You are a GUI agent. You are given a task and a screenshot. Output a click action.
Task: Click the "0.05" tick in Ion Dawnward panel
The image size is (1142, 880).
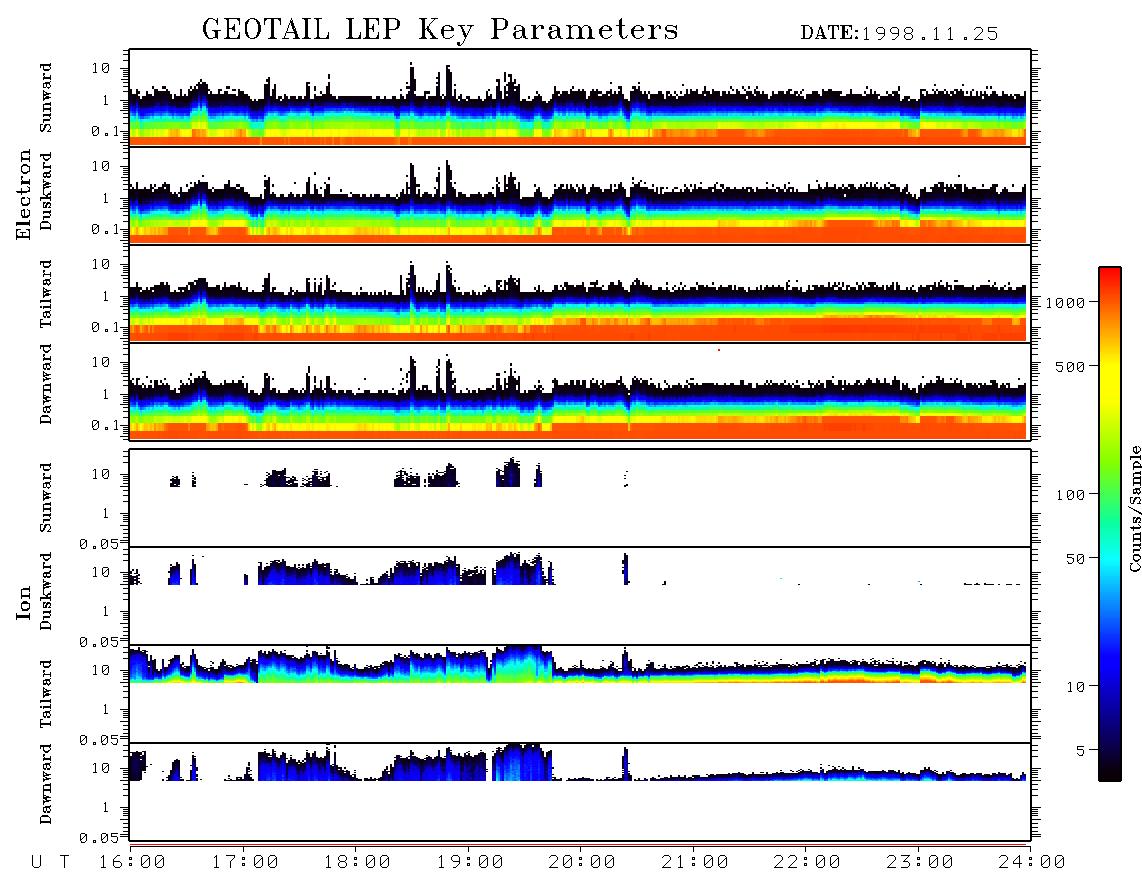point(100,838)
